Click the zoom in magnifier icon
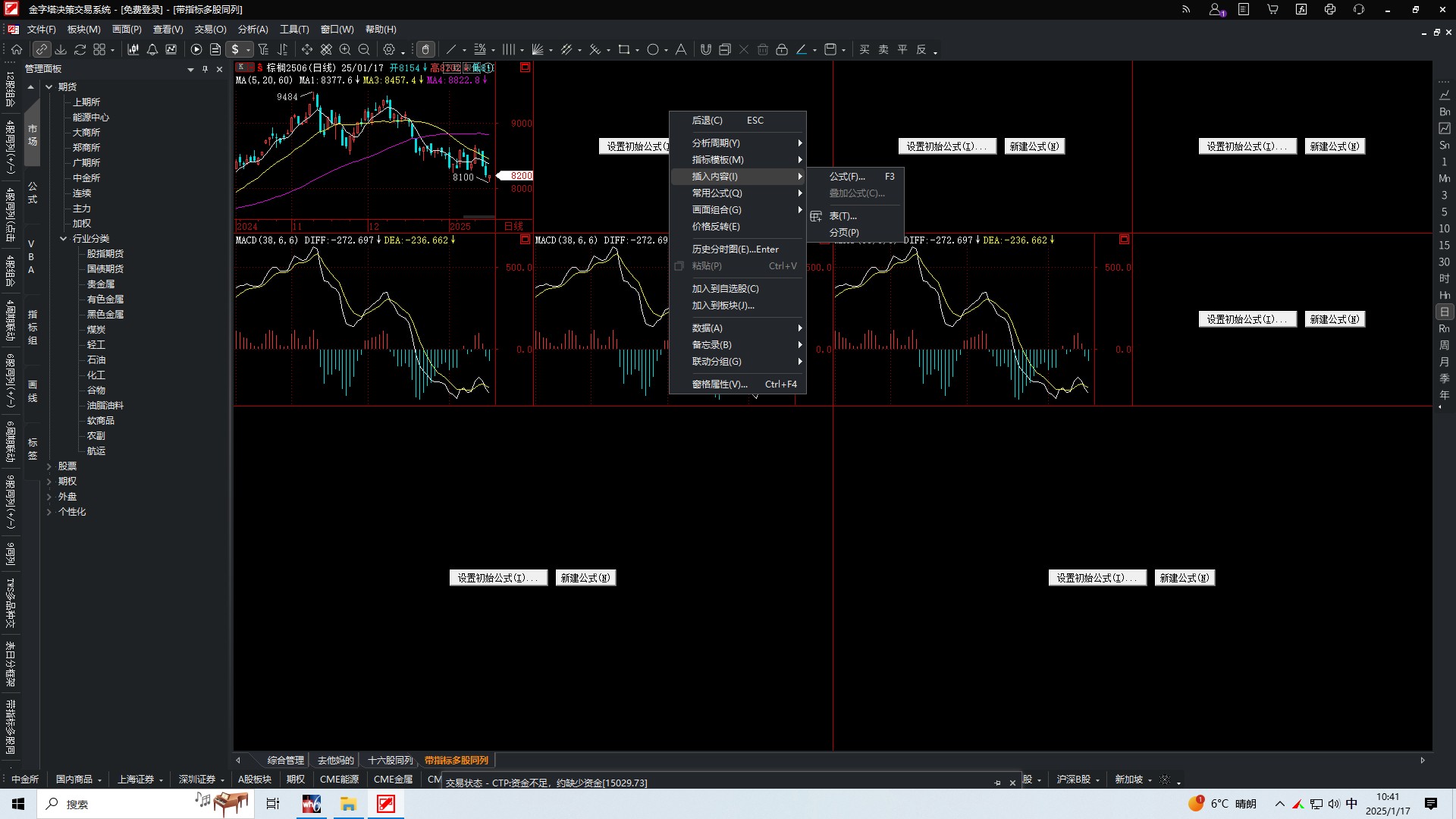 pyautogui.click(x=345, y=49)
